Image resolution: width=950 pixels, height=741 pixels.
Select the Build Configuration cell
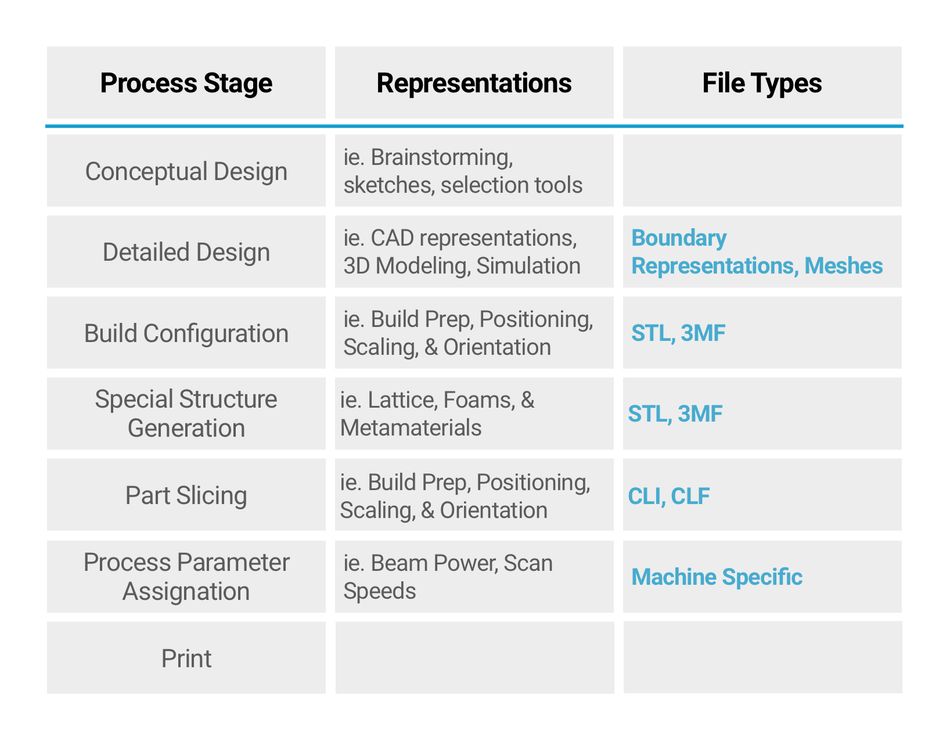pos(186,333)
